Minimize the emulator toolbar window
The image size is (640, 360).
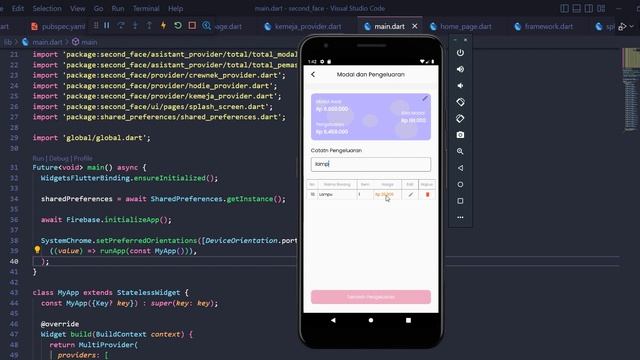point(455,40)
